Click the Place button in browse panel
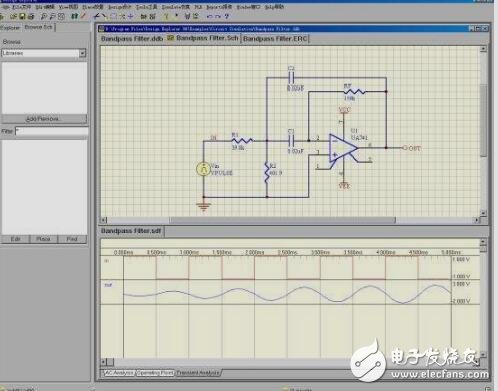 (x=43, y=239)
